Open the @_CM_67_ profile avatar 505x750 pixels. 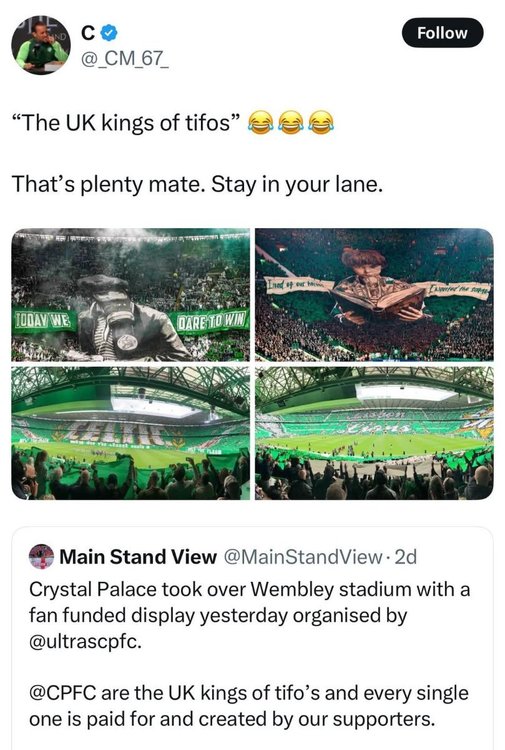41,45
